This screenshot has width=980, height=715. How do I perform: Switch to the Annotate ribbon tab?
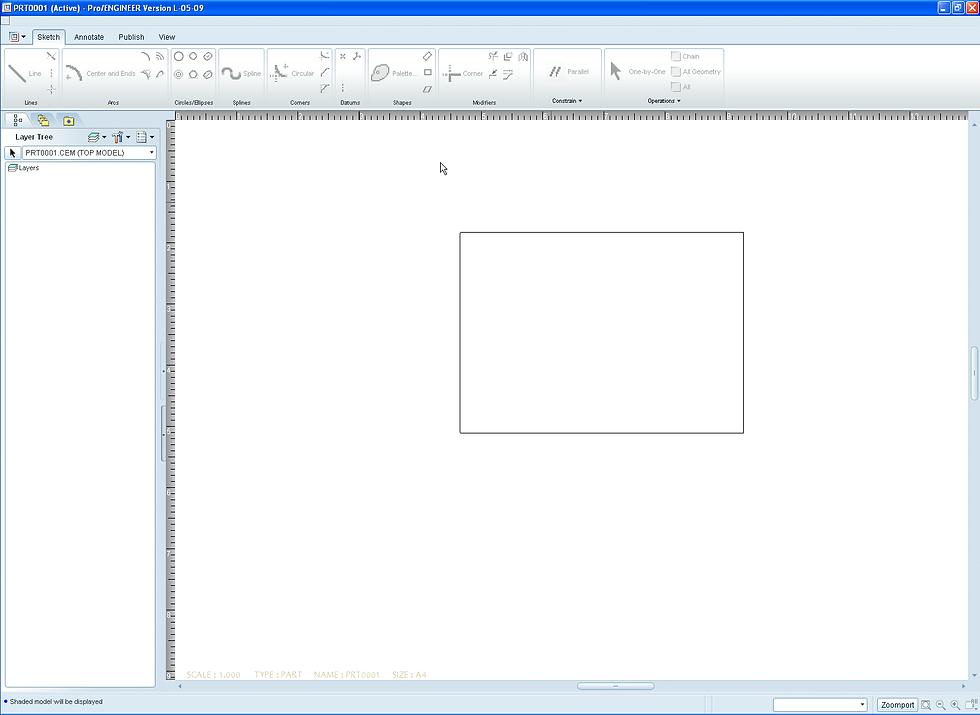click(x=89, y=37)
